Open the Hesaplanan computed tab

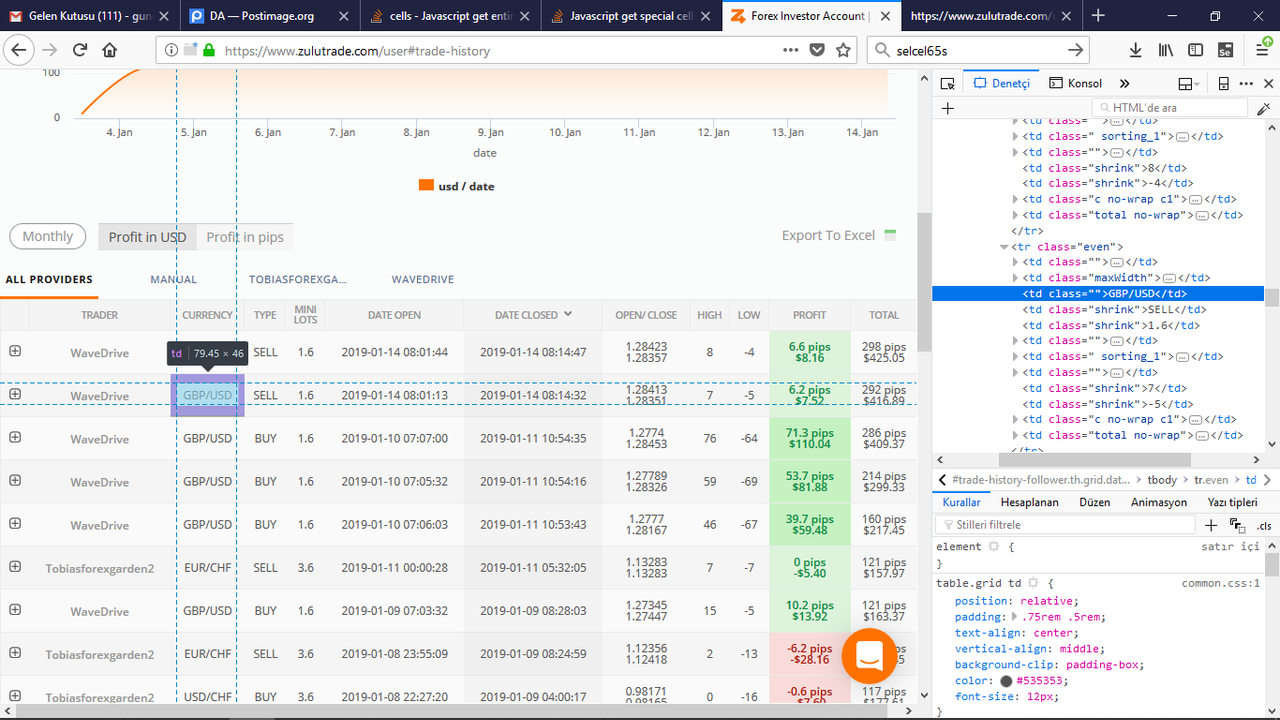pyautogui.click(x=1029, y=503)
